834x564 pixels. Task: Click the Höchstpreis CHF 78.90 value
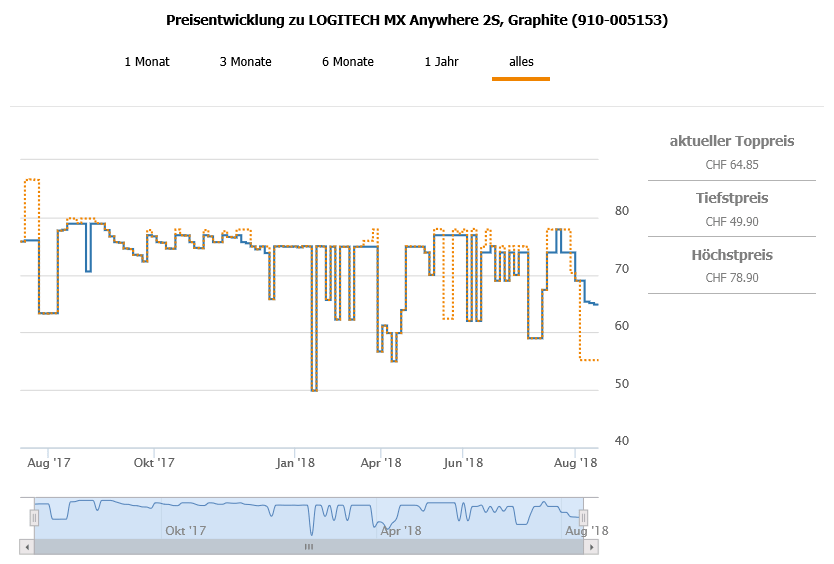[731, 278]
